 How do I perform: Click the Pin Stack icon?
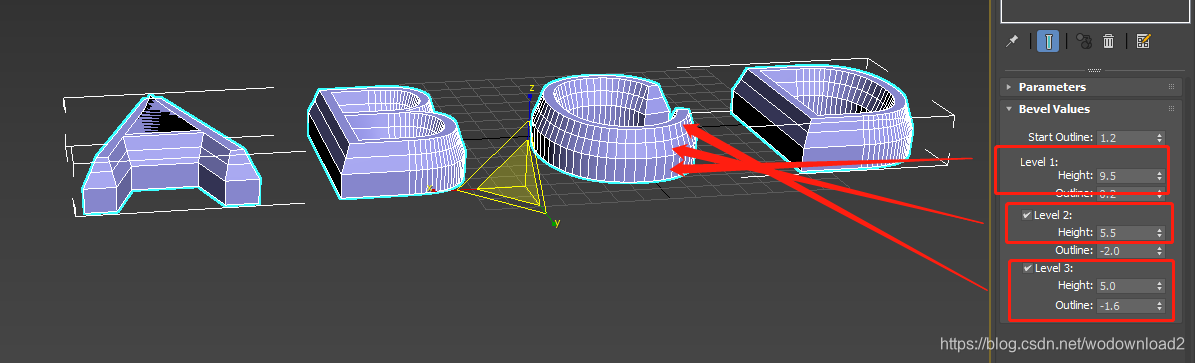pos(1012,41)
